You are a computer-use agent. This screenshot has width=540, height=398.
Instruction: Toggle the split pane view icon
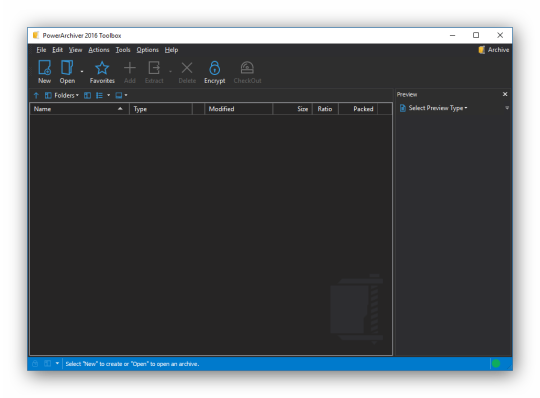(87, 95)
